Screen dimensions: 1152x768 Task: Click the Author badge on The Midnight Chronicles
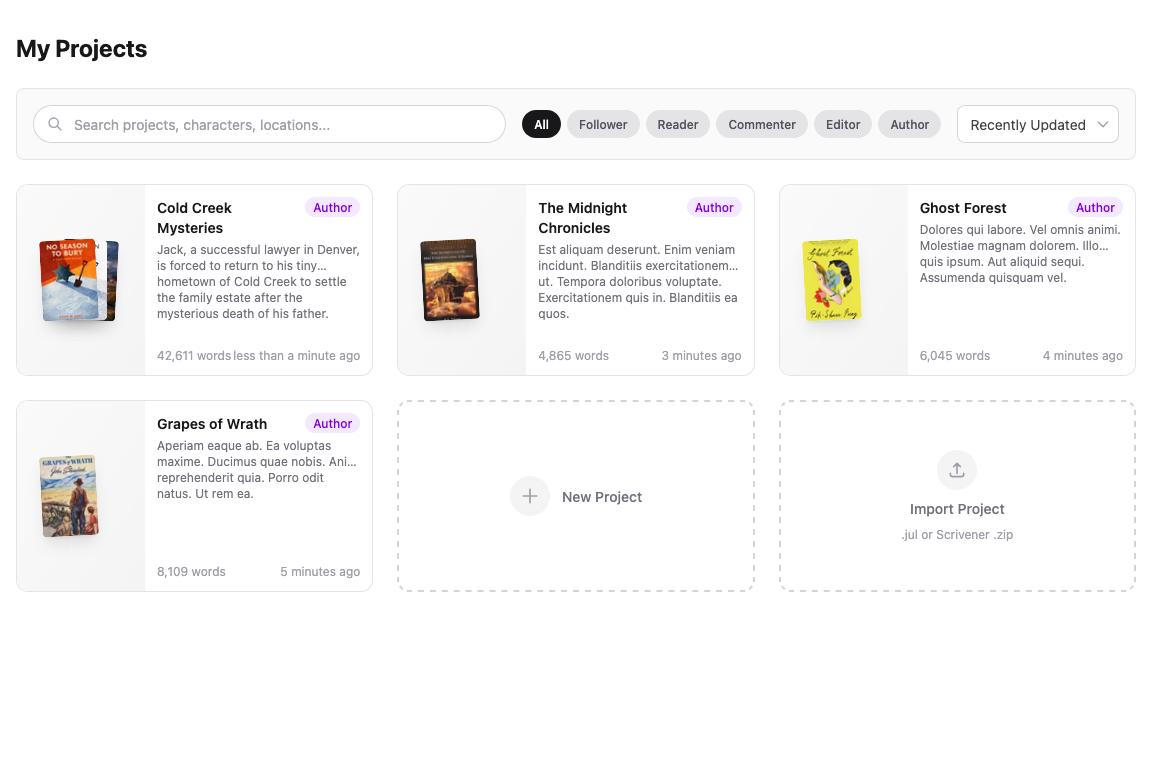tap(714, 207)
